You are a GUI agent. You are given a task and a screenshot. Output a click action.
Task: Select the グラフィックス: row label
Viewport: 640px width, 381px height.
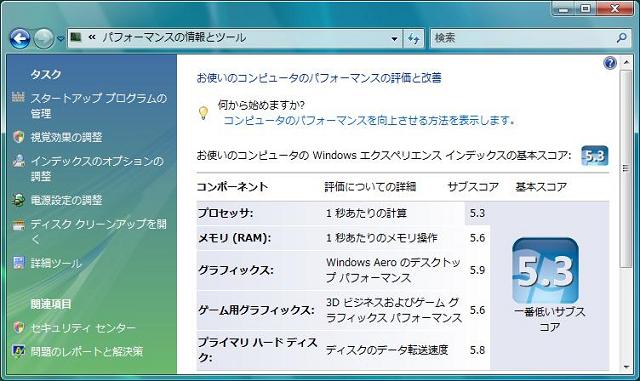(x=236, y=270)
